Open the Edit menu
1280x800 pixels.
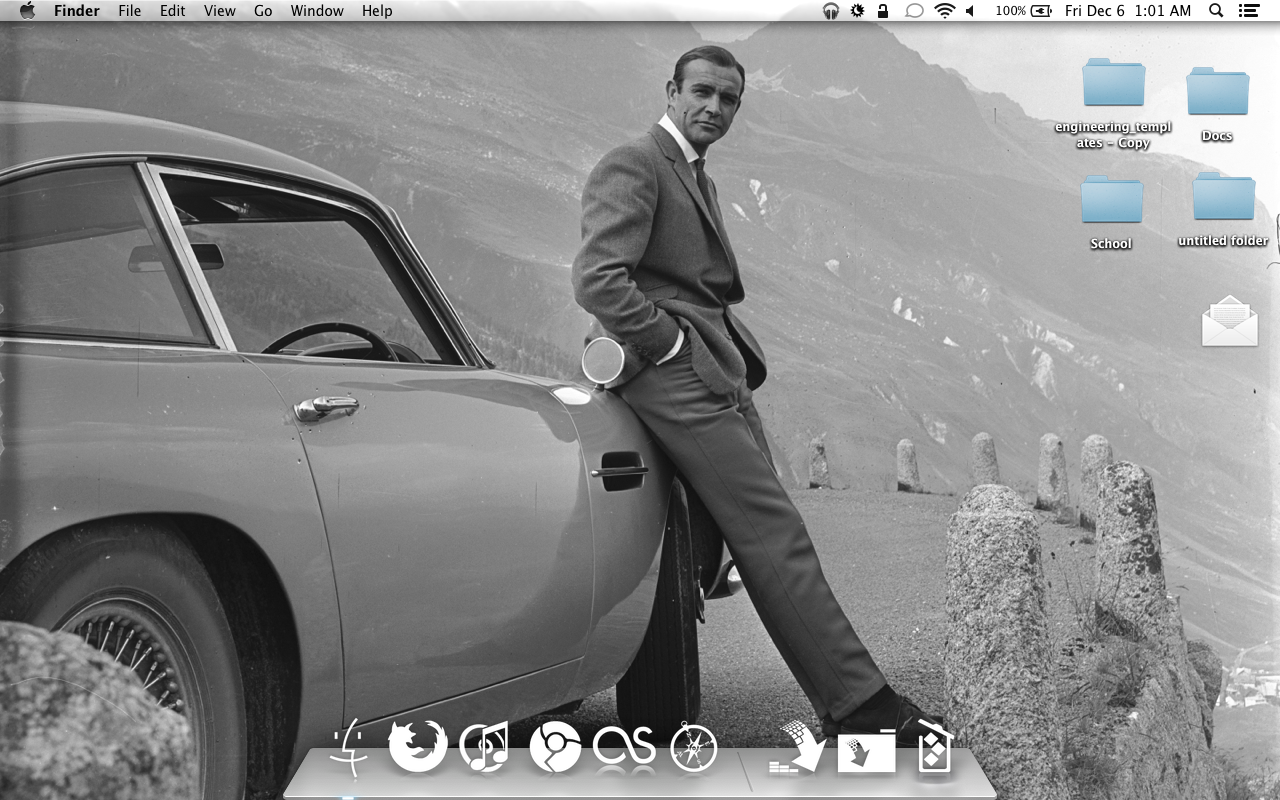173,11
